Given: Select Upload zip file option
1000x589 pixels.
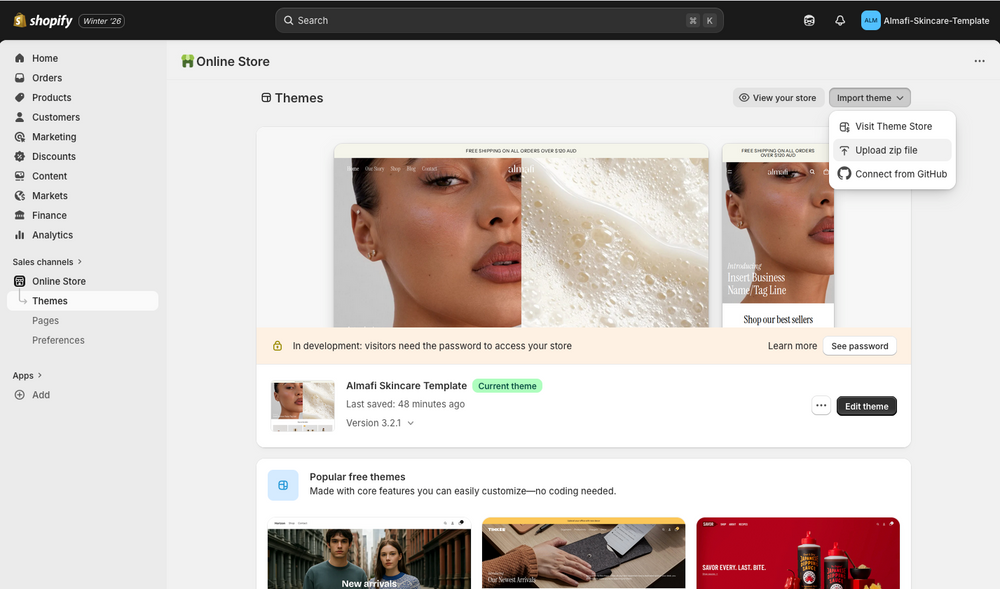Looking at the screenshot, I should [886, 150].
